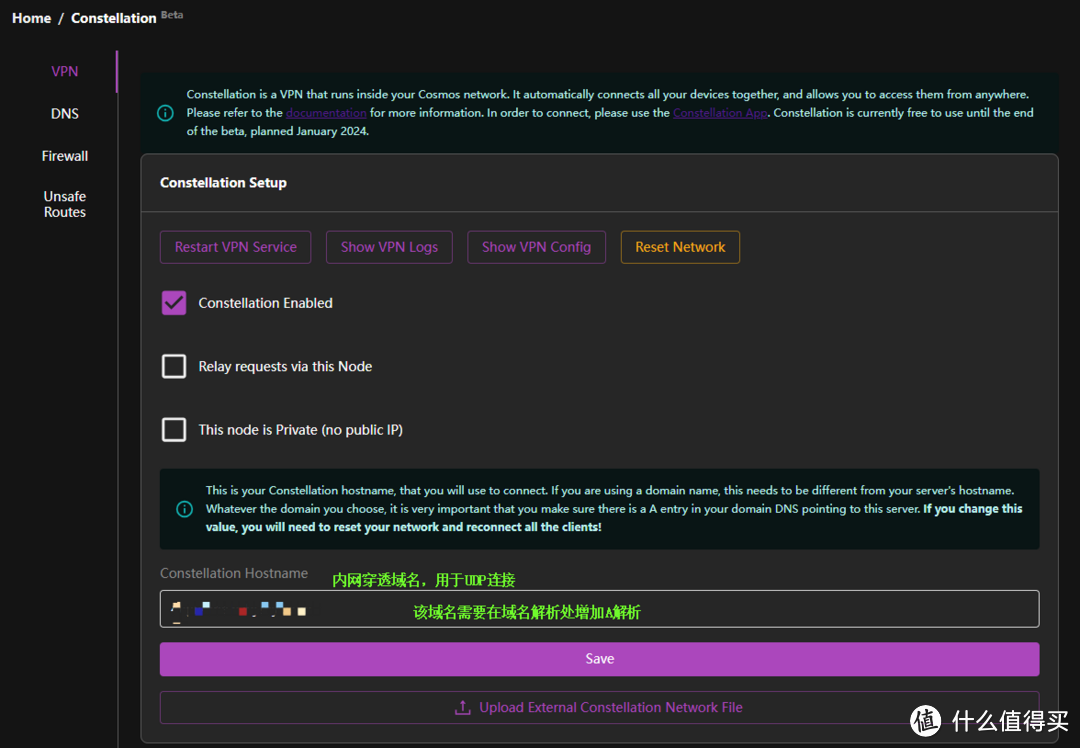1080x748 pixels.
Task: Open the Constellation App link
Action: point(720,112)
